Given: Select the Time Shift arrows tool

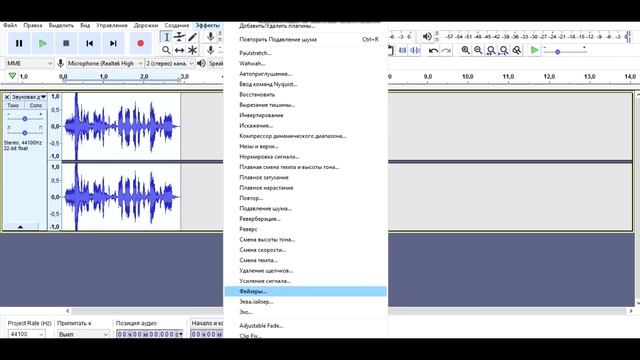Looking at the screenshot, I should click(179, 50).
